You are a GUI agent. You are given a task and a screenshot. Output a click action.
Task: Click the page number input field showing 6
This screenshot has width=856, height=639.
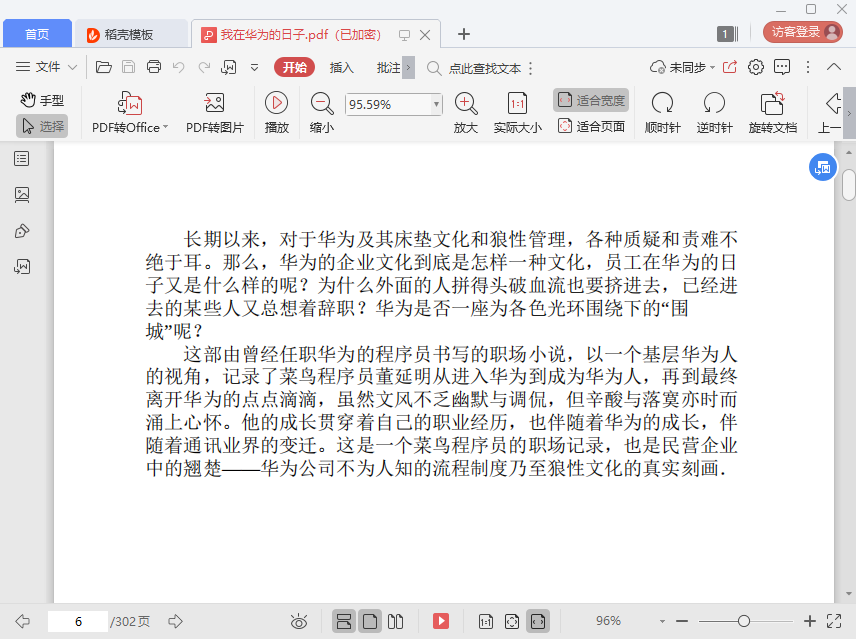point(78,622)
